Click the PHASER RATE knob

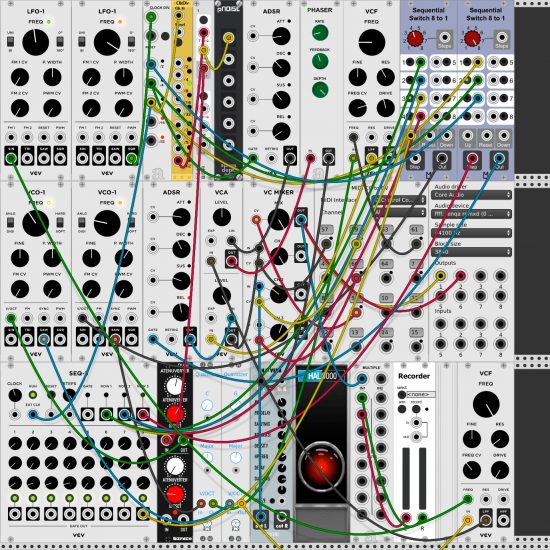pos(320,33)
